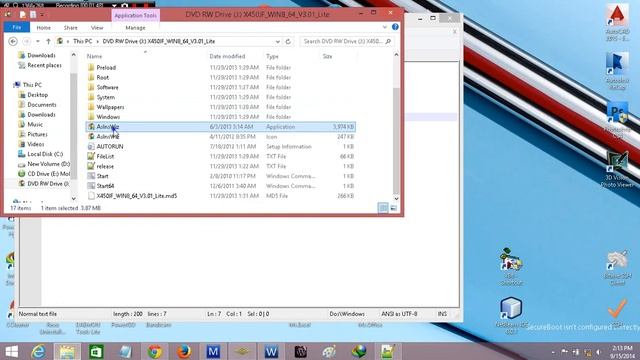Sort files by the Size column
Screen dimensions: 640x360
click(x=327, y=56)
